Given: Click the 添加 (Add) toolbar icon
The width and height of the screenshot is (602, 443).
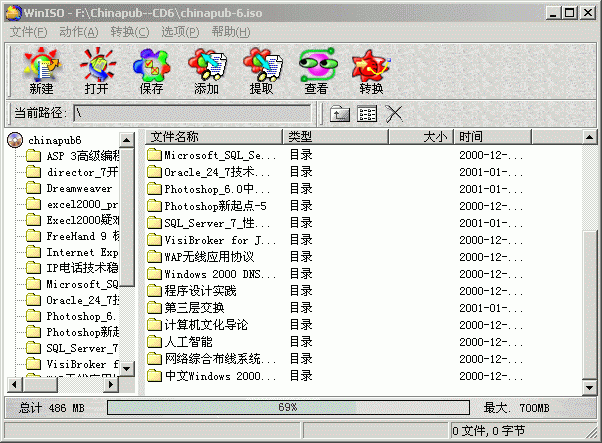Looking at the screenshot, I should pos(207,71).
